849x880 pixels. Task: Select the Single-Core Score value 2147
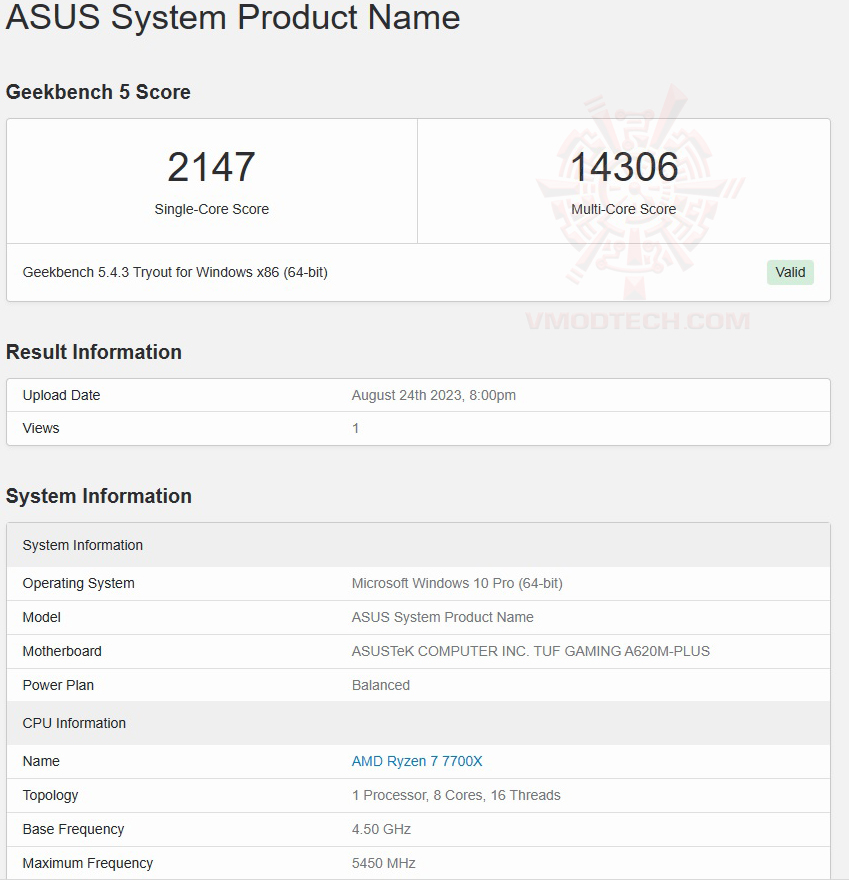211,167
